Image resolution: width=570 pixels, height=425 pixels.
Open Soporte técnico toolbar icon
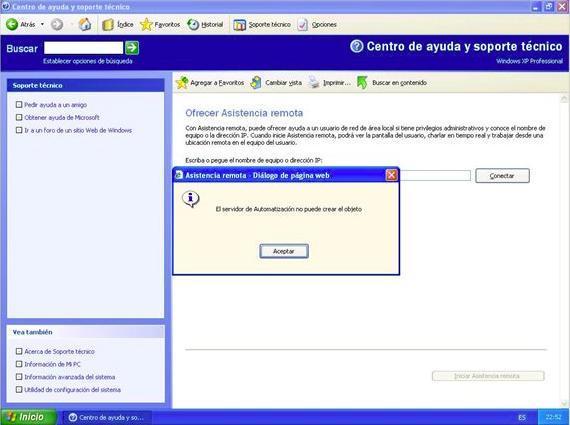click(240, 24)
